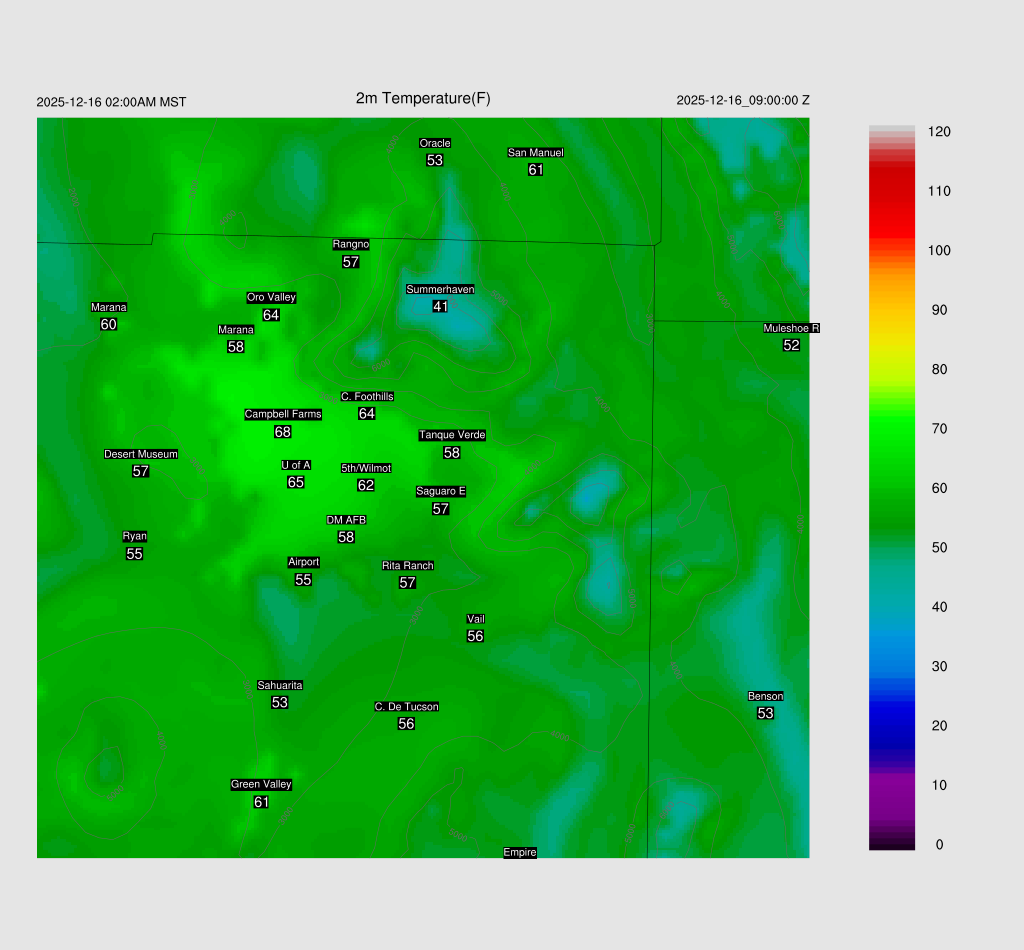Viewport: 1024px width, 950px height.
Task: Select the San Manuel station label
Action: pyautogui.click(x=535, y=153)
